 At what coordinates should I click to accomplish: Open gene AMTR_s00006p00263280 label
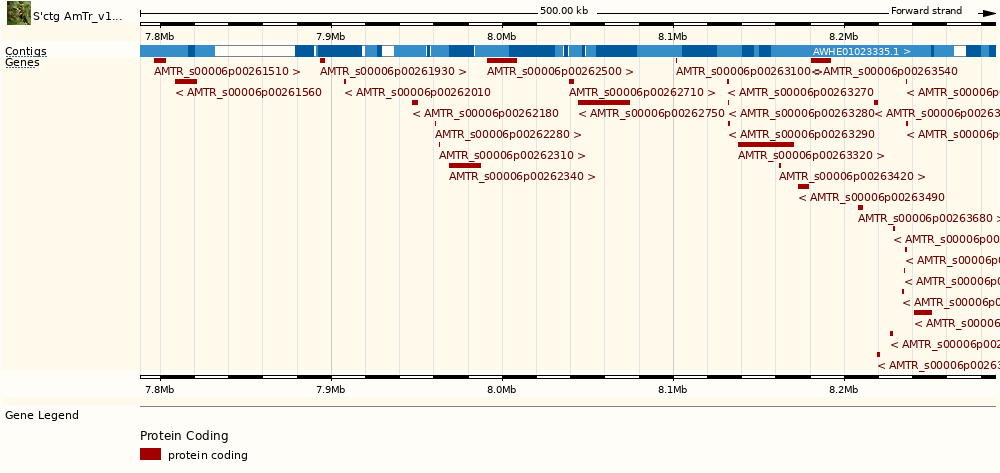(x=802, y=113)
